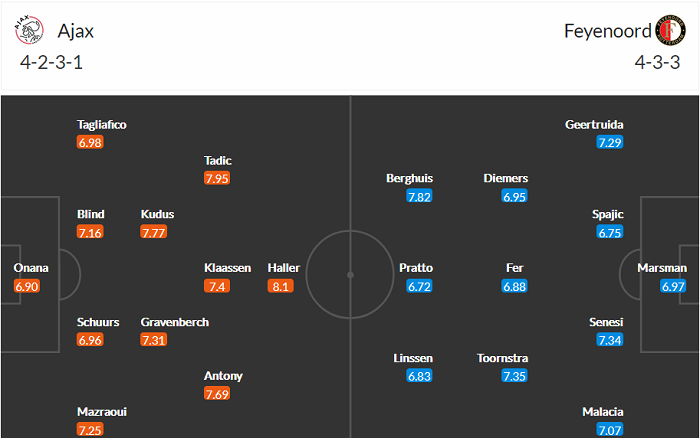Viewport: 700px width, 438px height.
Task: Click the Feyenoord 4-3-3 formation label
Action: tap(657, 62)
